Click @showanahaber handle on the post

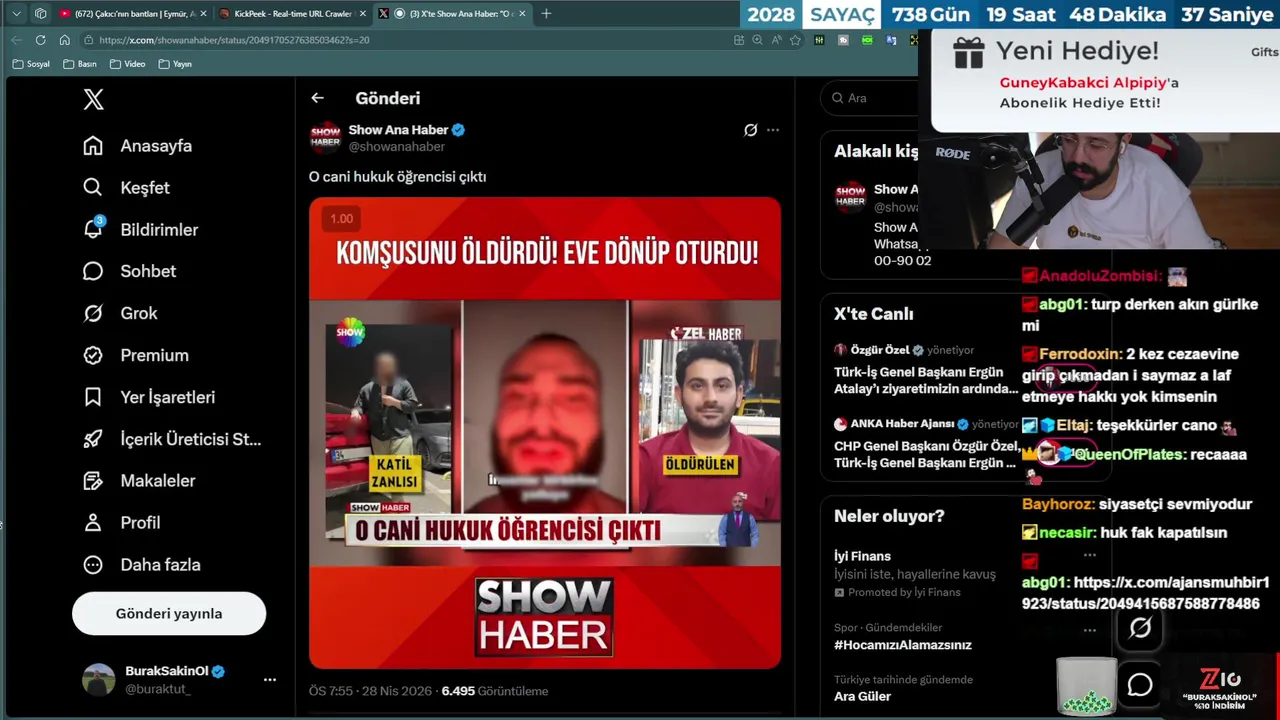pyautogui.click(x=396, y=147)
